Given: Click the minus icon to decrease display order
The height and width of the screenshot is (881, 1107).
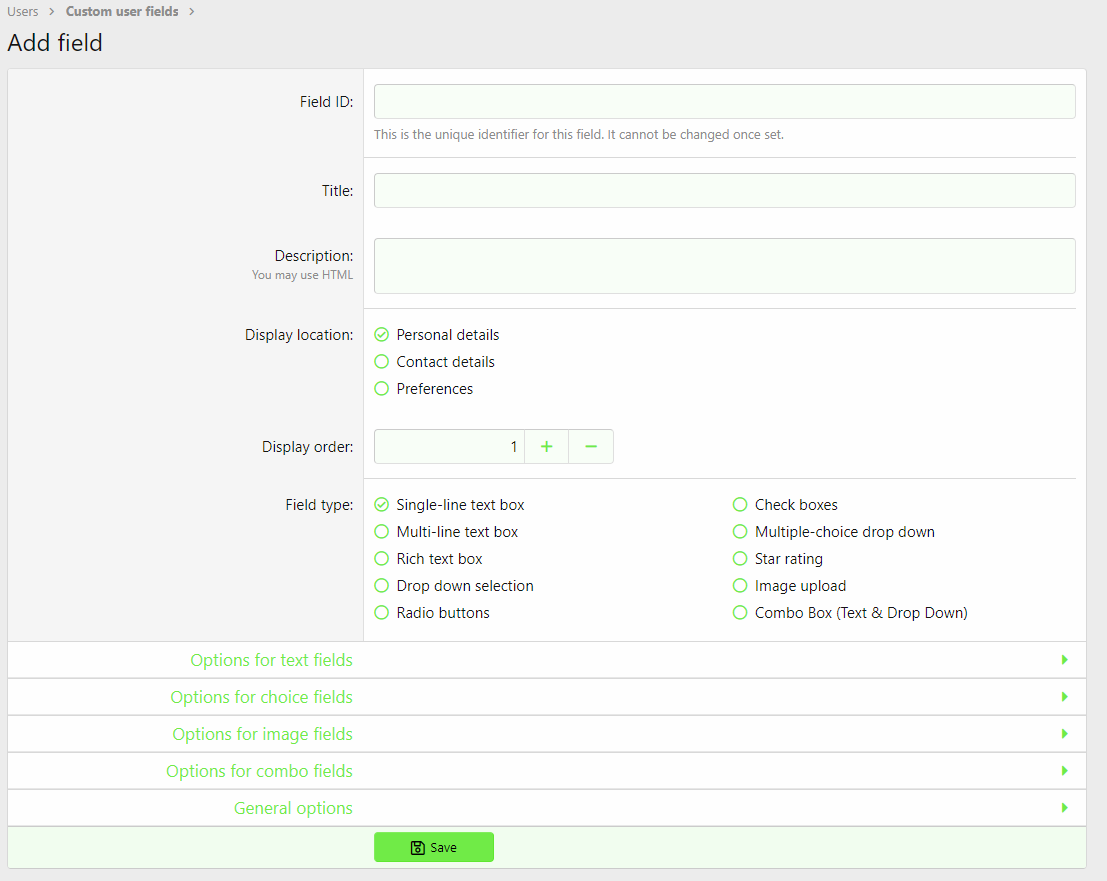Looking at the screenshot, I should pyautogui.click(x=591, y=447).
